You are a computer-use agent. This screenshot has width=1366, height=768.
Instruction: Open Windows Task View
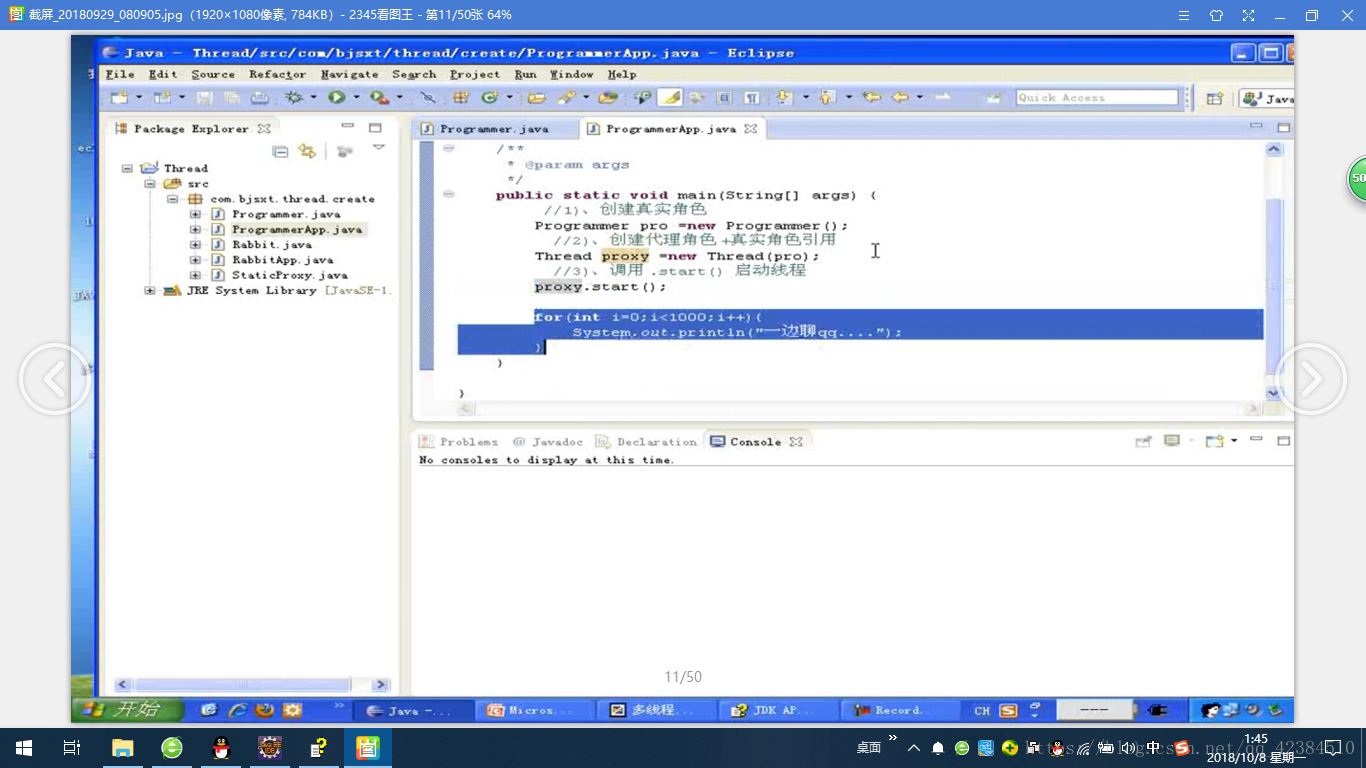[72, 748]
